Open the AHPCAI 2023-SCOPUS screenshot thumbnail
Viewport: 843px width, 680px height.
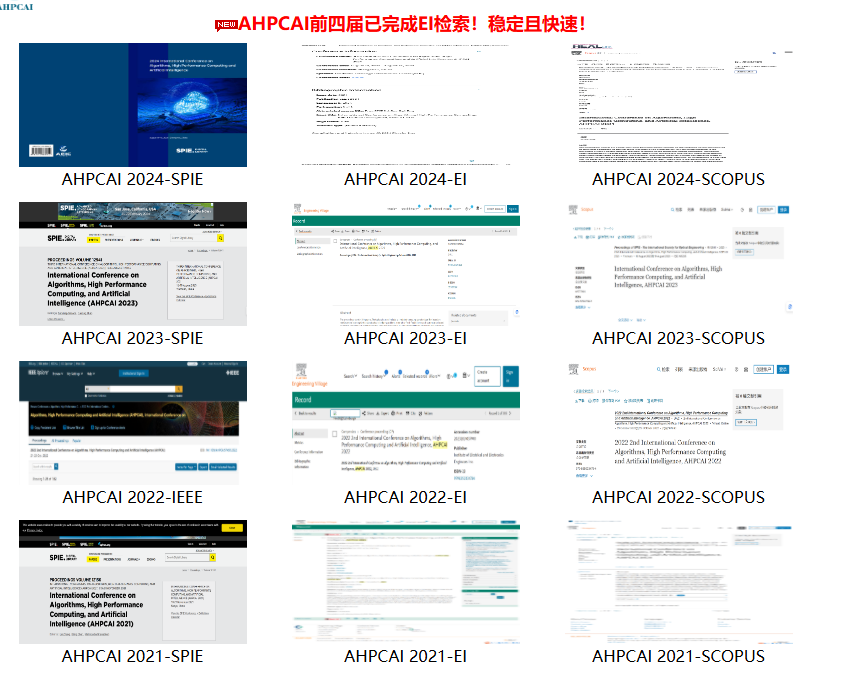[x=679, y=264]
